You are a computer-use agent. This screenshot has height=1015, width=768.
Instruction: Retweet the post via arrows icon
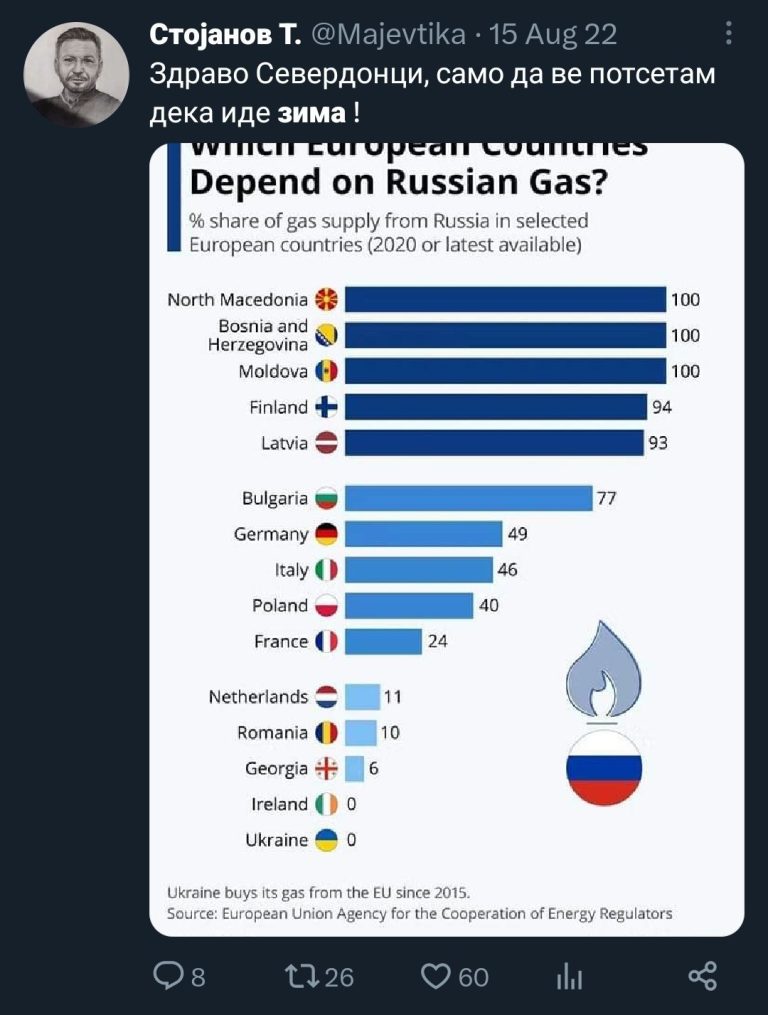point(303,976)
